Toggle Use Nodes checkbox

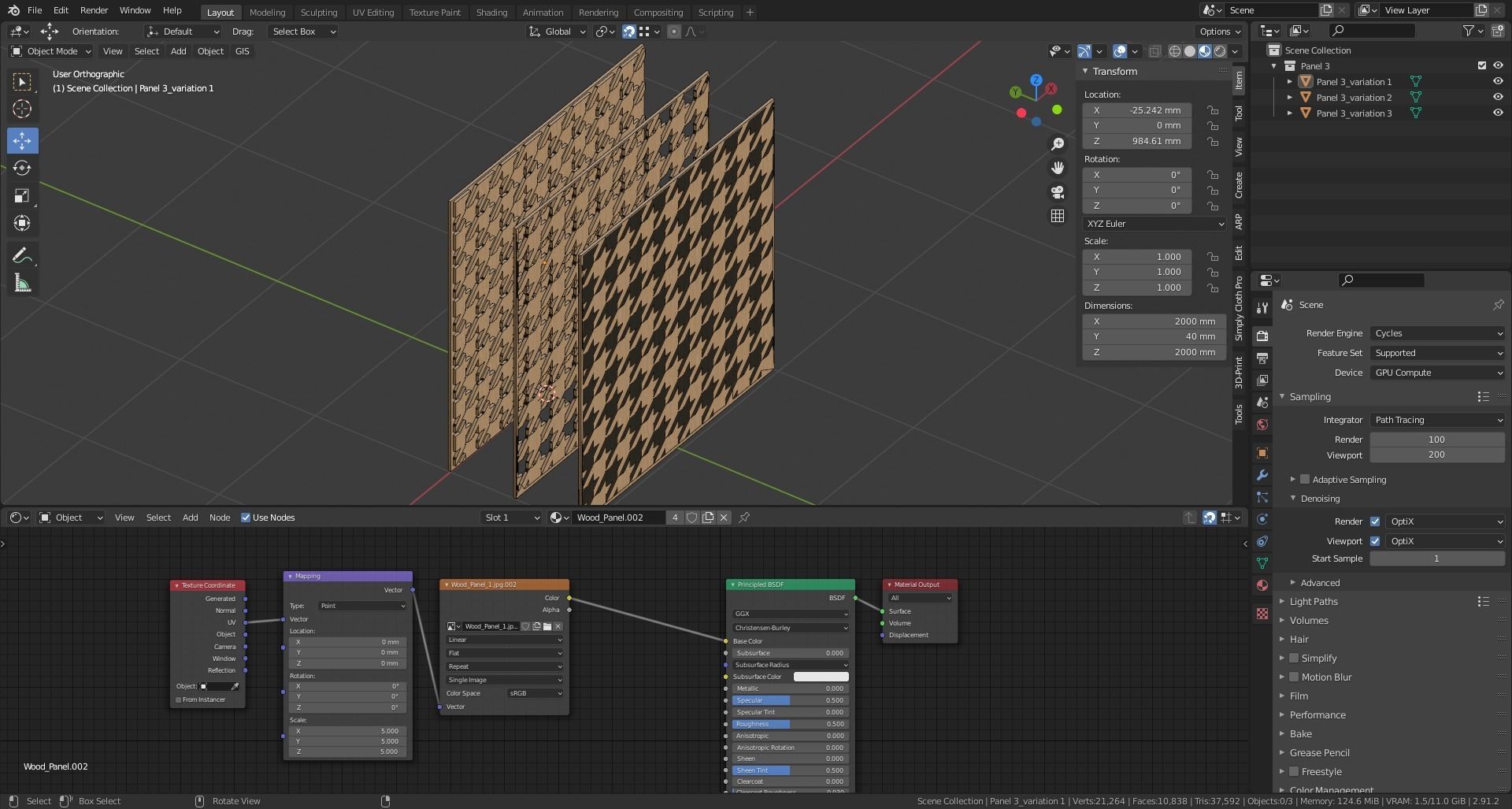pyautogui.click(x=246, y=518)
